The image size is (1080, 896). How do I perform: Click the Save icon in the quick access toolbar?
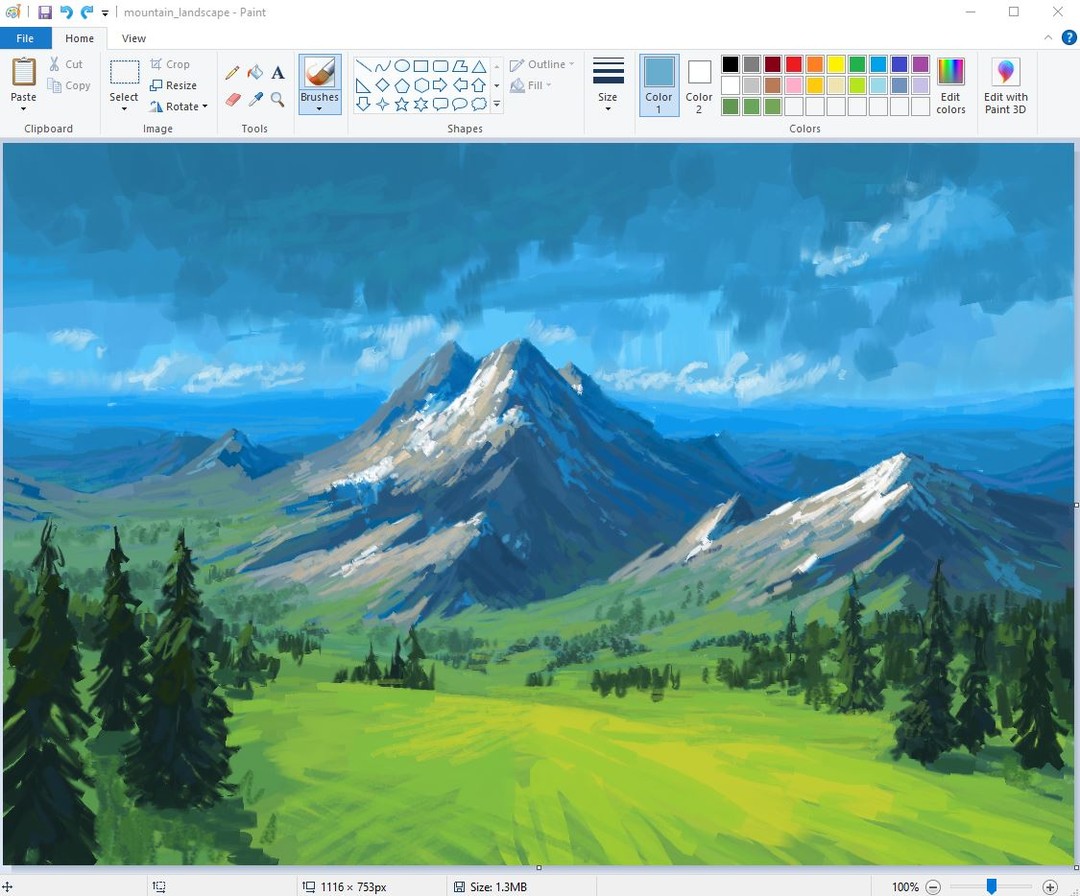45,12
